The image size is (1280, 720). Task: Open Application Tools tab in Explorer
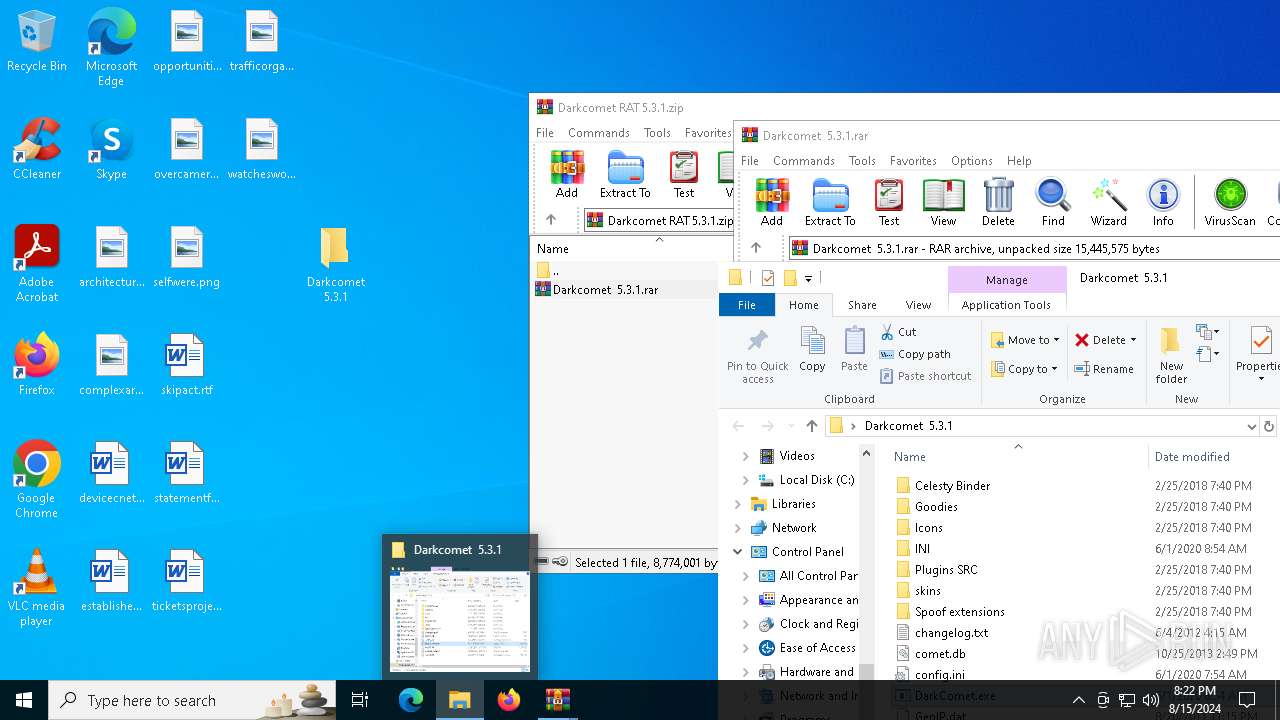[1006, 305]
